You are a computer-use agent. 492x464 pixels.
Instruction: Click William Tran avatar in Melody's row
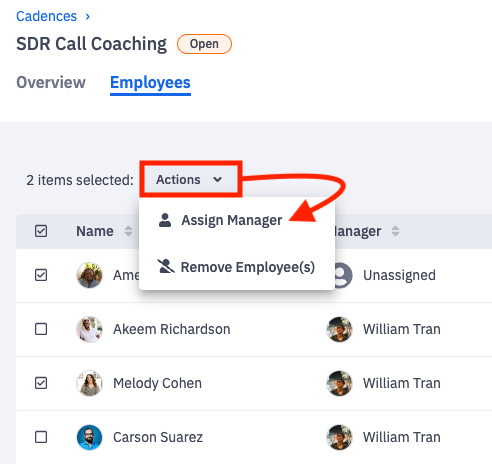pos(339,383)
